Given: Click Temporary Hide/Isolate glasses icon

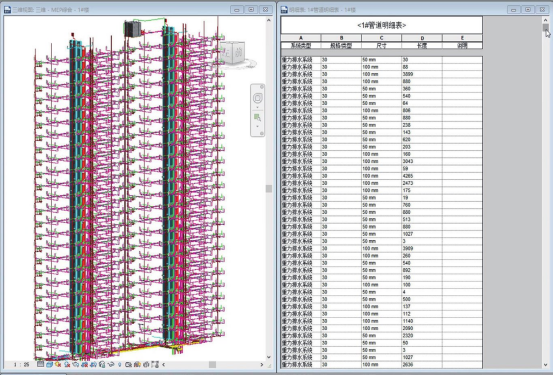Looking at the screenshot, I should point(111,364).
